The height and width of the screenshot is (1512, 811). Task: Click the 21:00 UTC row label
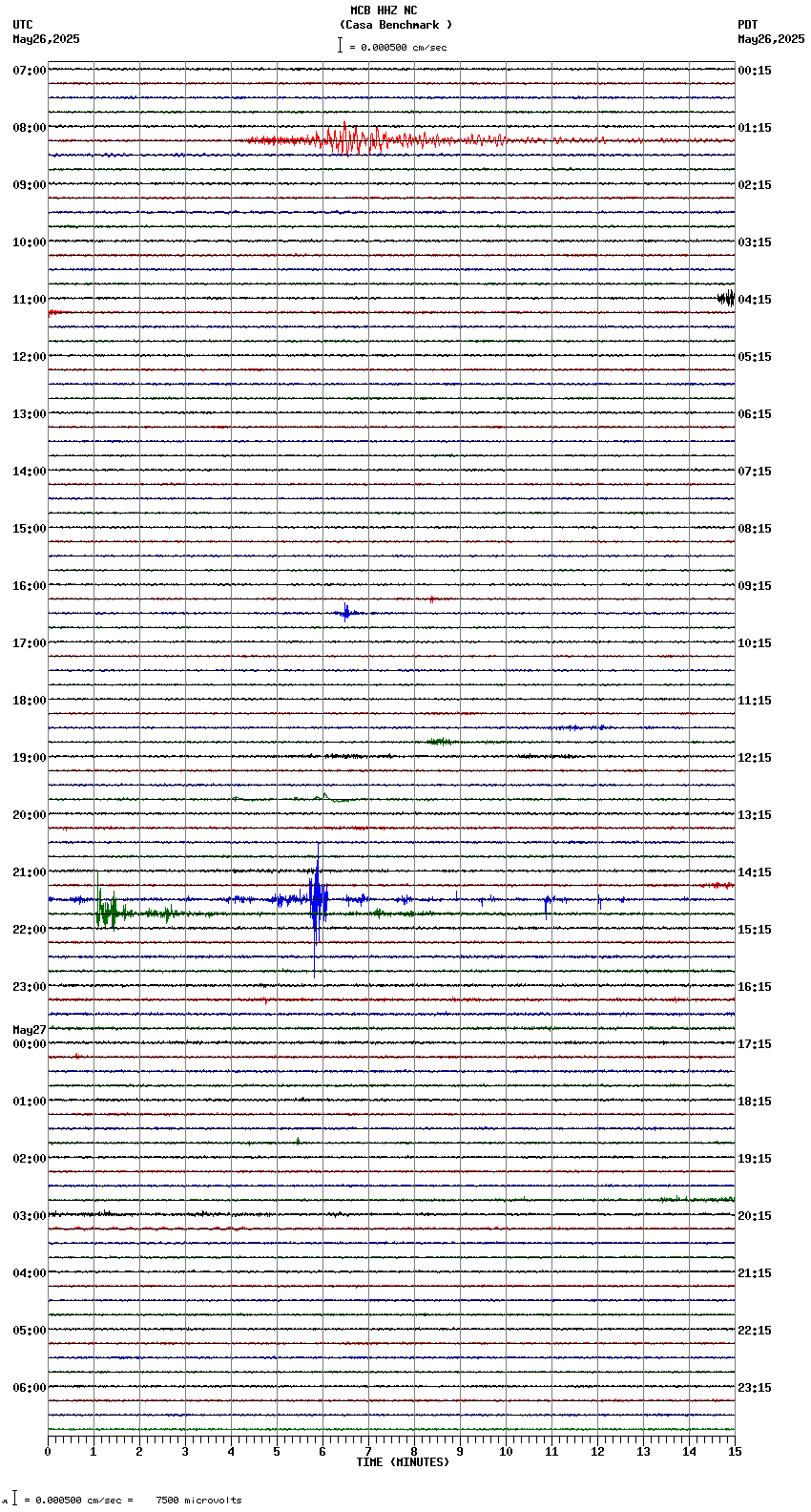tap(30, 872)
